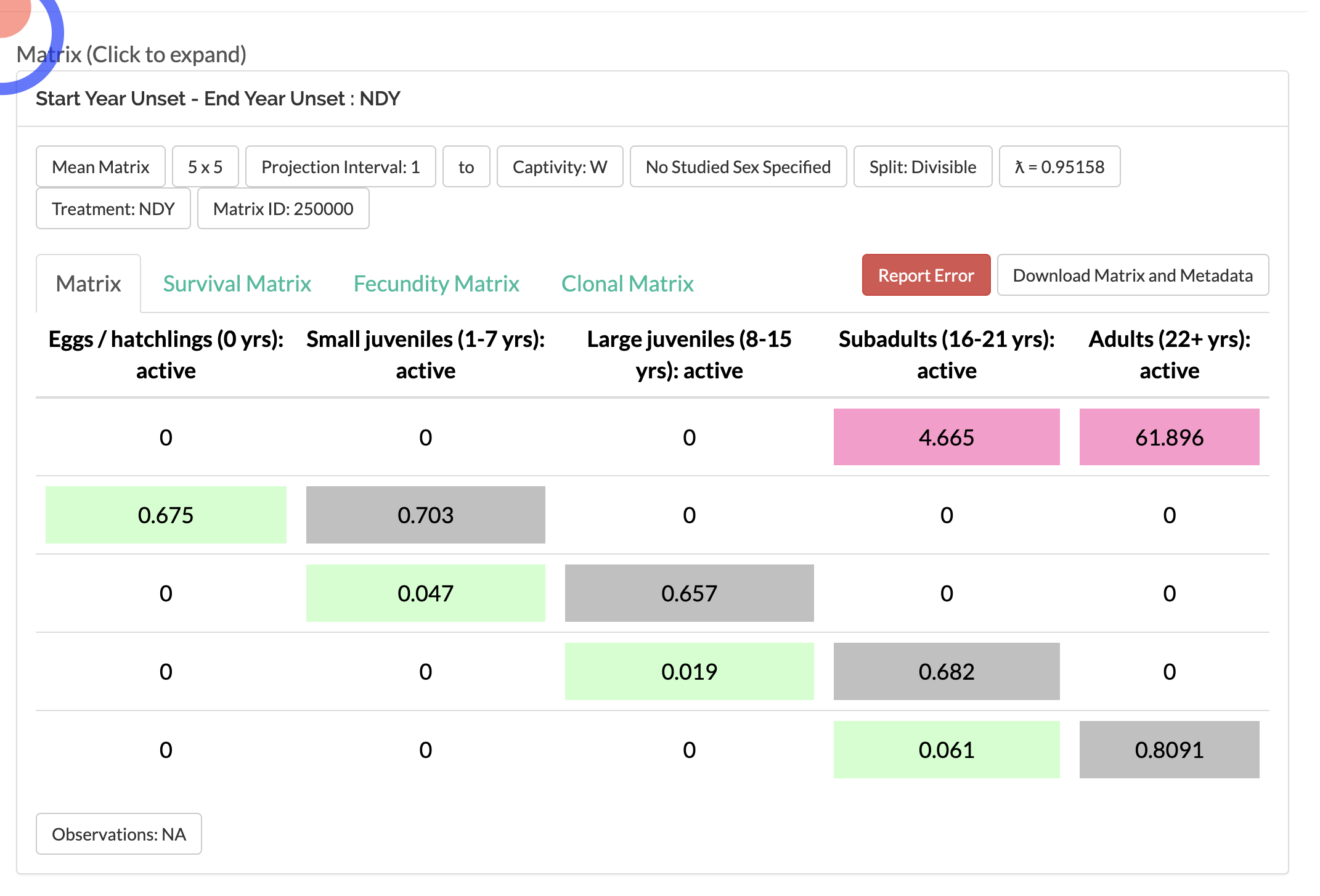
Task: Switch to the Survival Matrix tab
Action: click(237, 283)
